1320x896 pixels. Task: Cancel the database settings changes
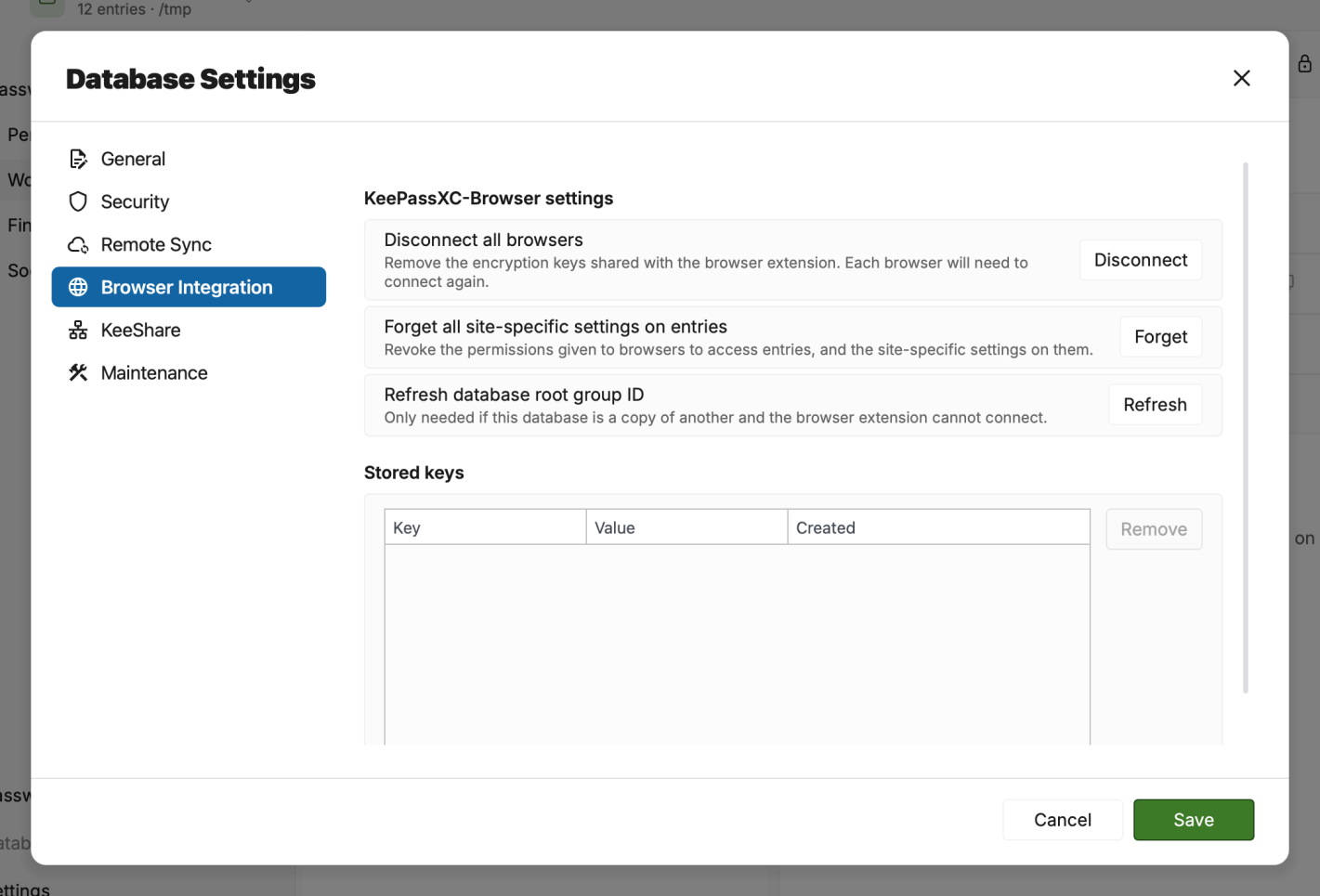point(1063,820)
